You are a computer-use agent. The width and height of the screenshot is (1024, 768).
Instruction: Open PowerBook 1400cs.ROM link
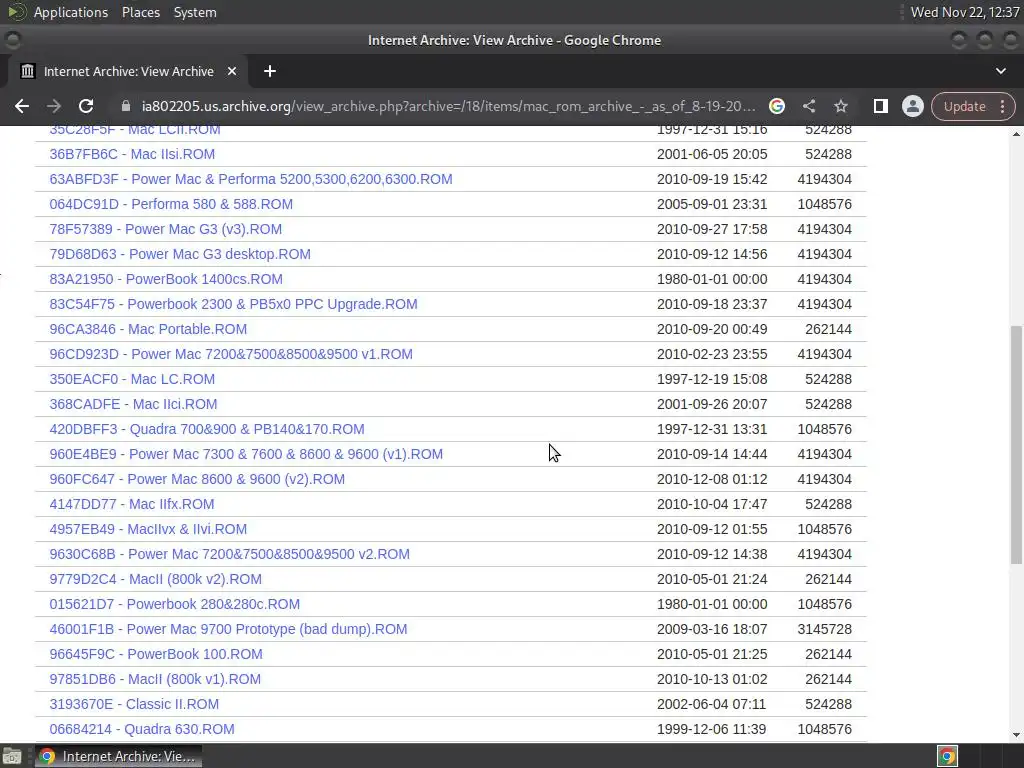[x=166, y=279]
